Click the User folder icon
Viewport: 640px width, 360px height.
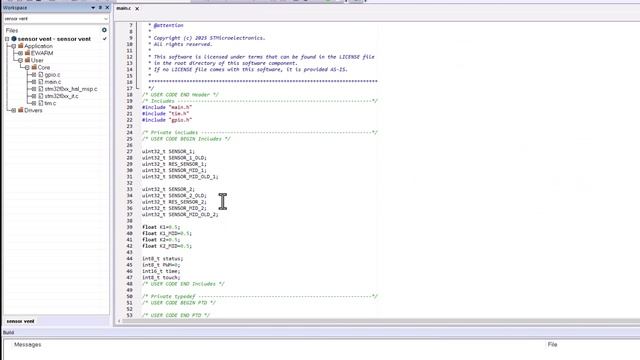27,60
